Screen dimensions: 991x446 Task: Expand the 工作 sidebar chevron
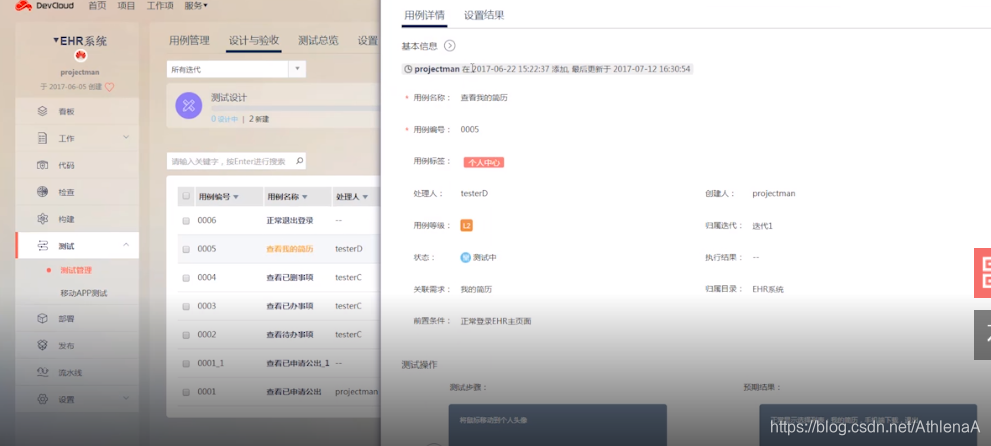point(126,137)
